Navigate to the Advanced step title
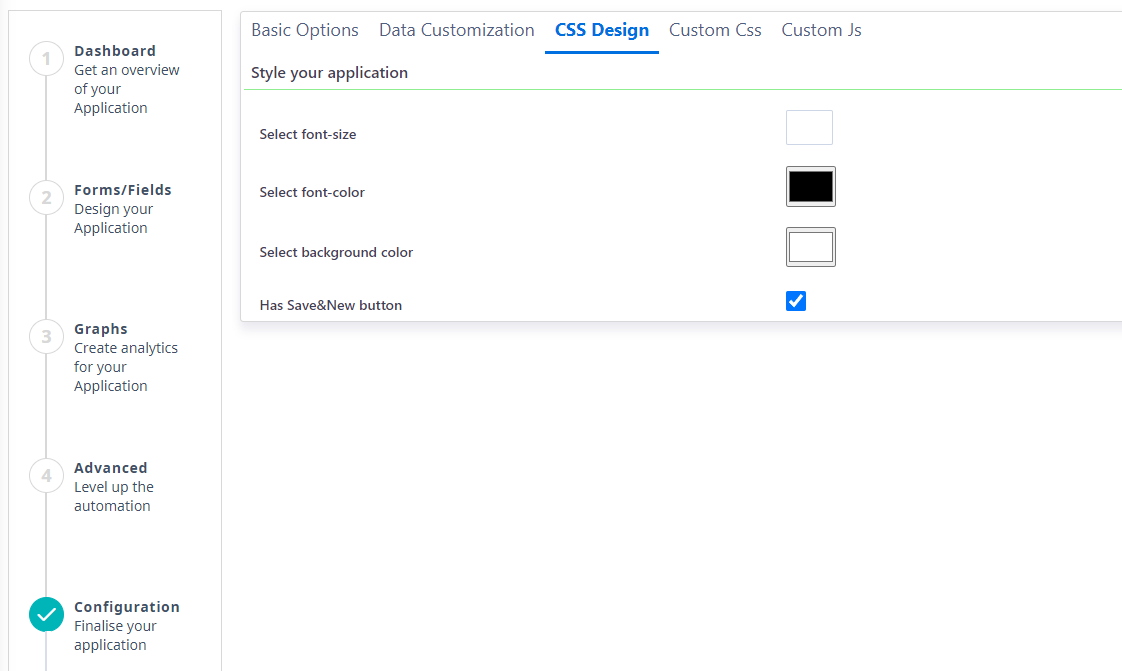The width and height of the screenshot is (1122, 671). pos(111,468)
